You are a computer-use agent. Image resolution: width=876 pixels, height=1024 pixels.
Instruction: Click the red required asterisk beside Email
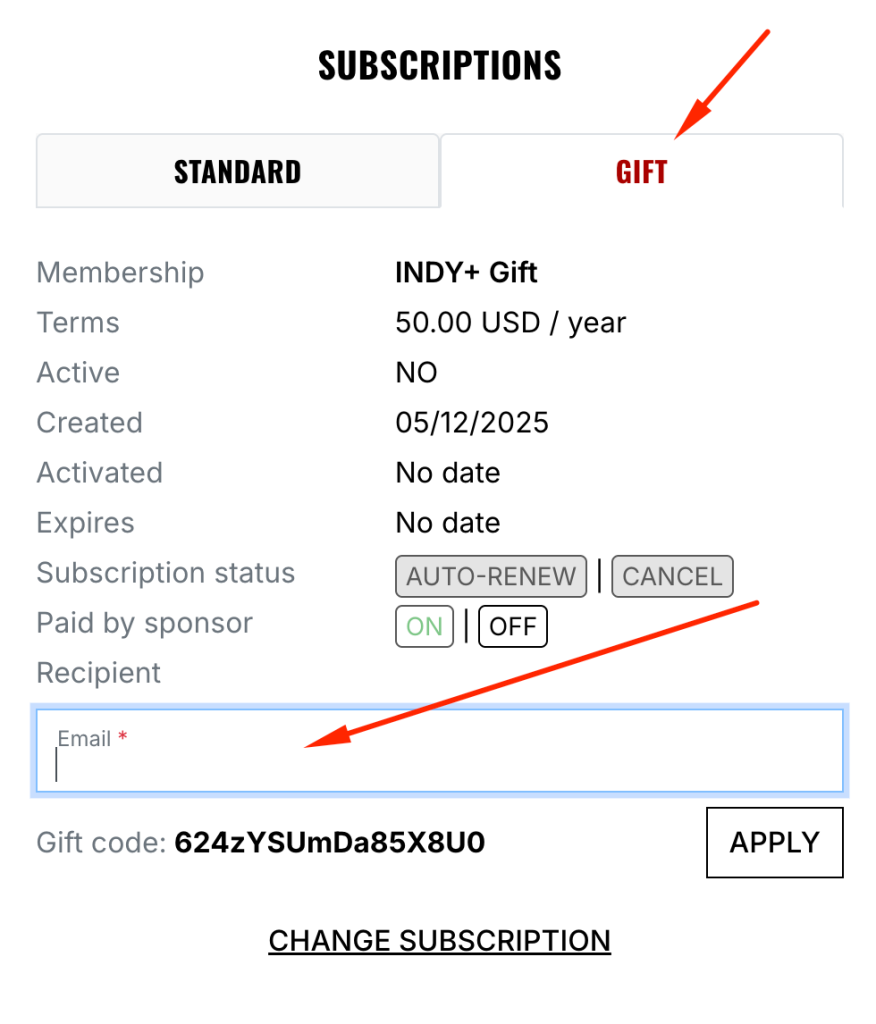[123, 738]
